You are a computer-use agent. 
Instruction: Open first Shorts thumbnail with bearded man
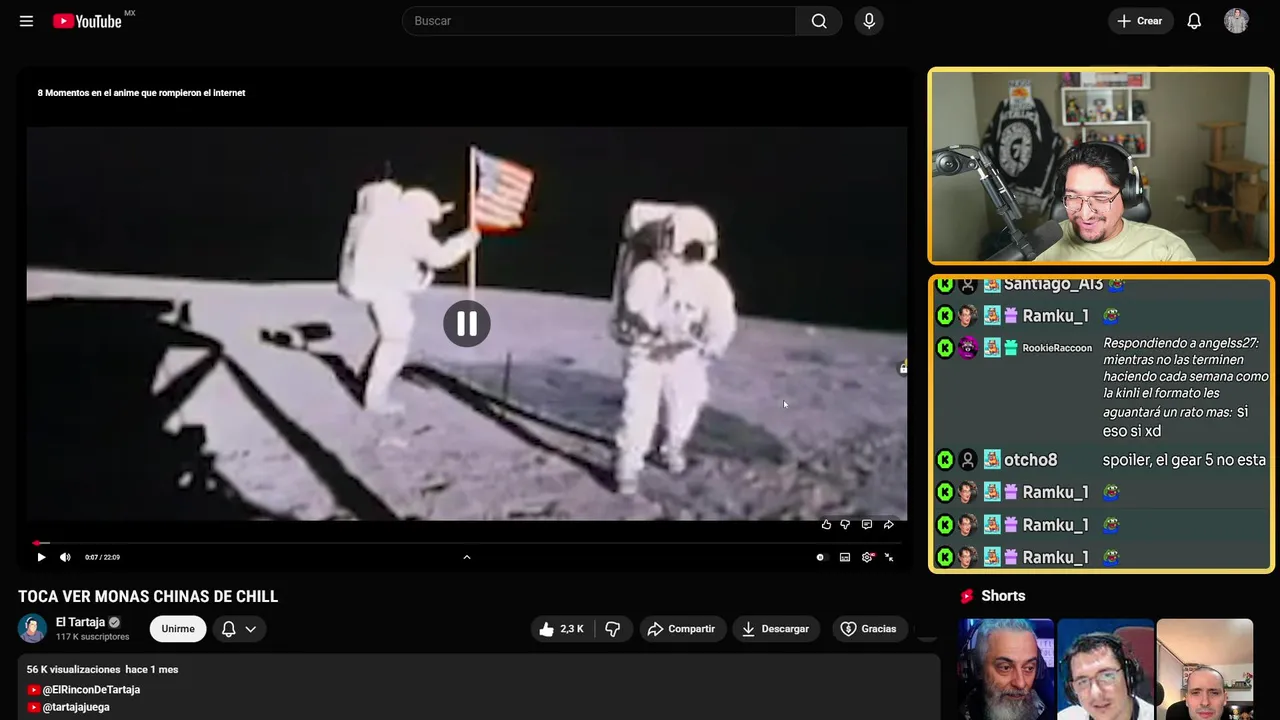1005,669
